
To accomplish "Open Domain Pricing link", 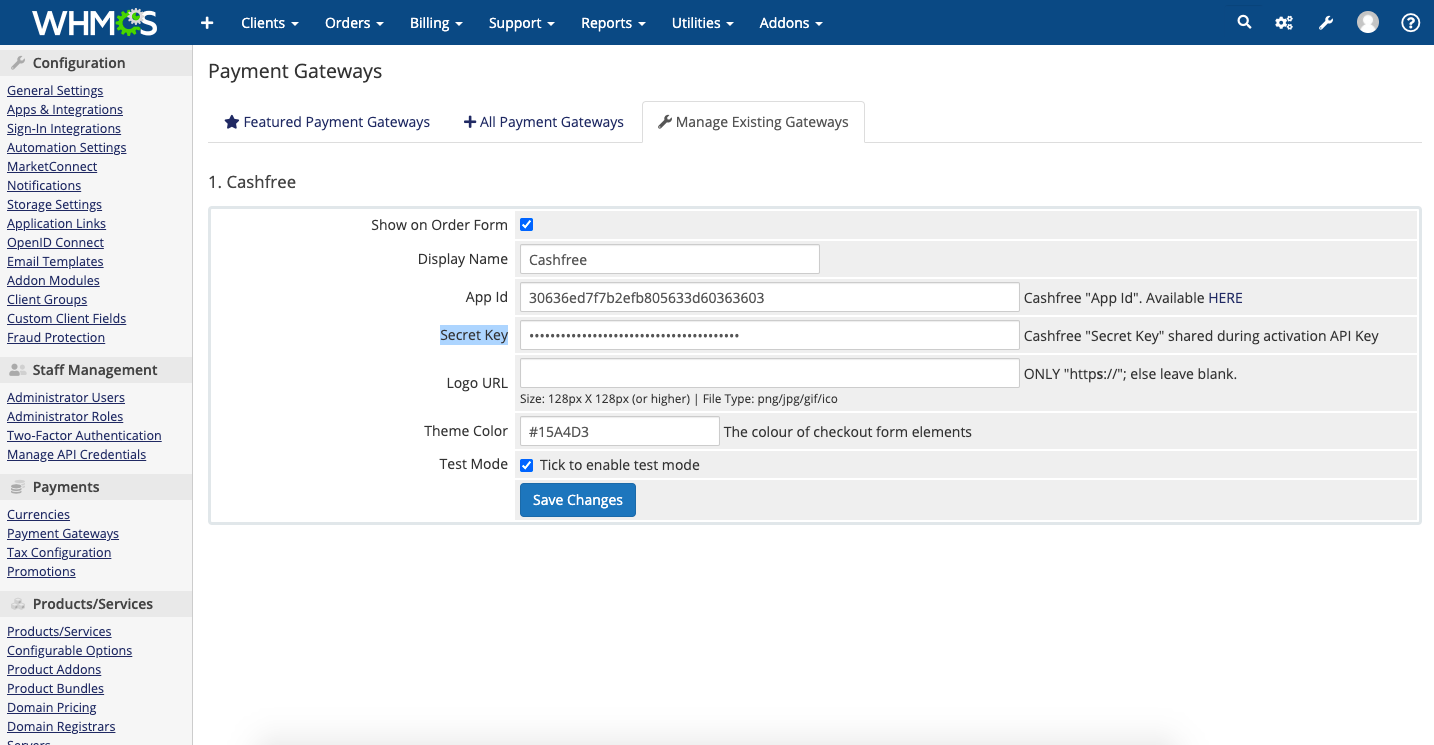I will [52, 708].
